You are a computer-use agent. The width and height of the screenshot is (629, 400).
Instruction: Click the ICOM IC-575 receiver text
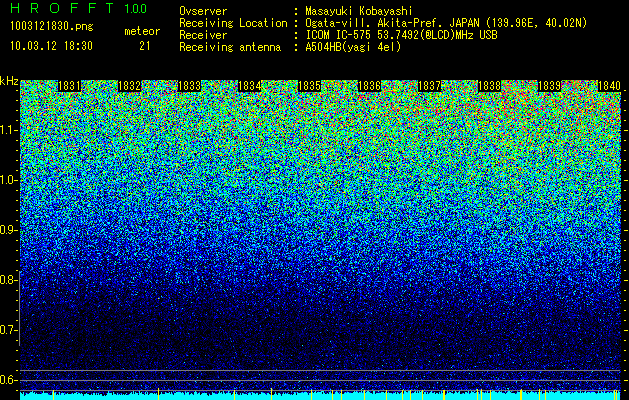coord(401,35)
